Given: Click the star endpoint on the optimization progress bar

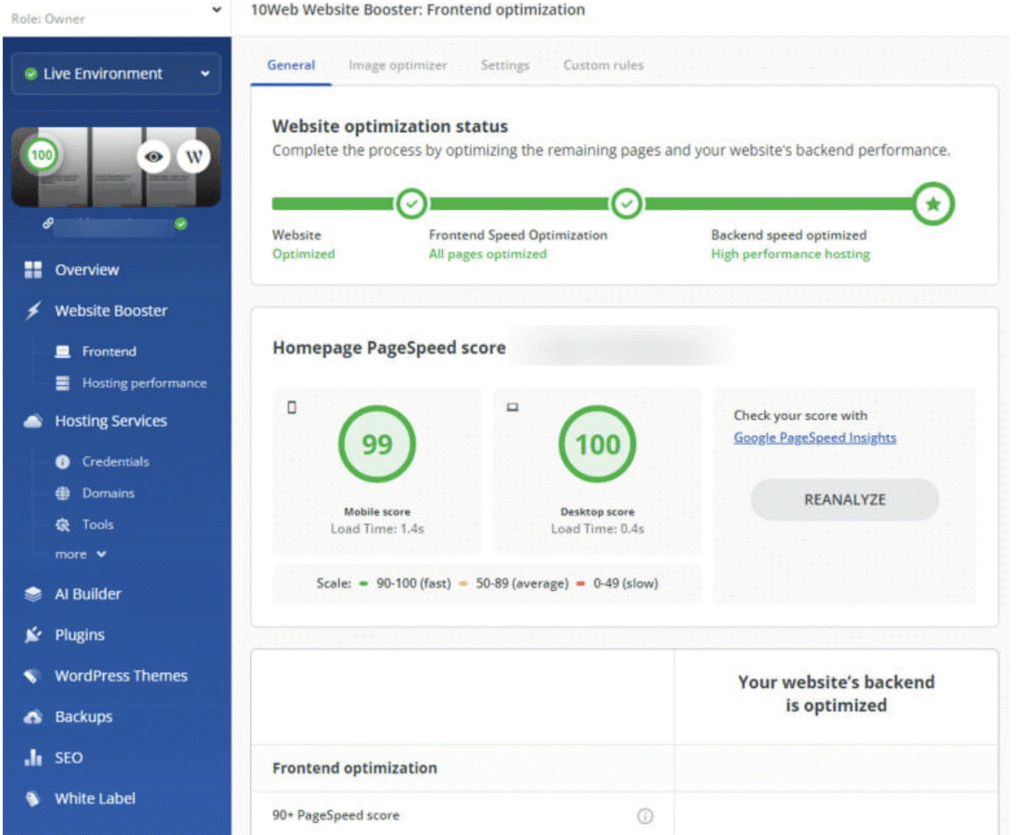Looking at the screenshot, I should click(933, 204).
